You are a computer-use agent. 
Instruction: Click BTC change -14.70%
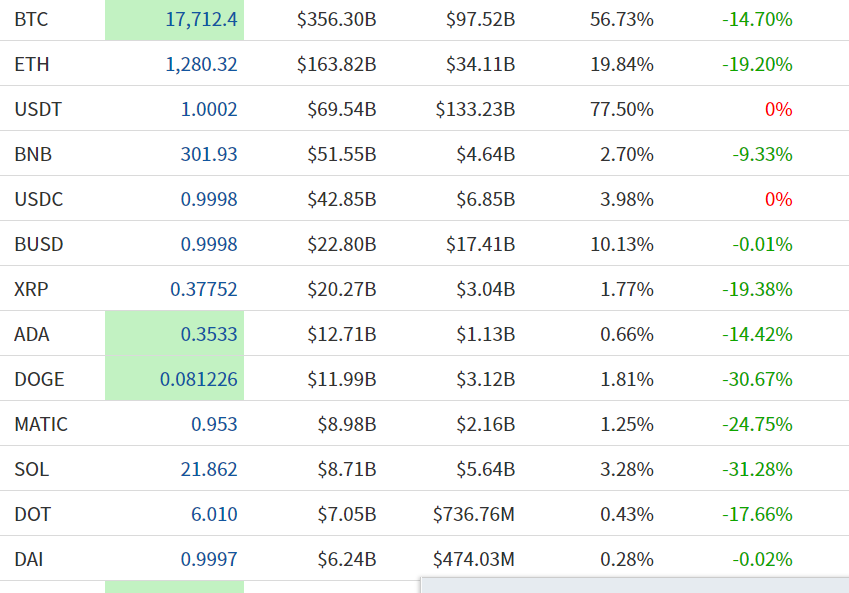[757, 19]
